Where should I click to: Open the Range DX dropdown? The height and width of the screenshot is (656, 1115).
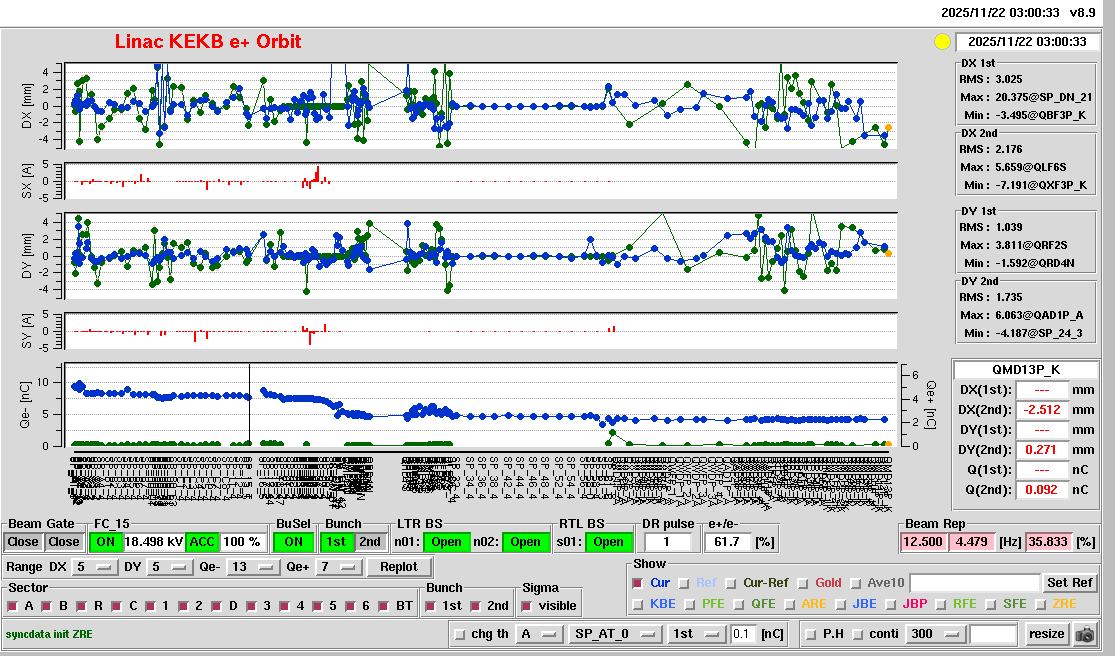point(94,567)
